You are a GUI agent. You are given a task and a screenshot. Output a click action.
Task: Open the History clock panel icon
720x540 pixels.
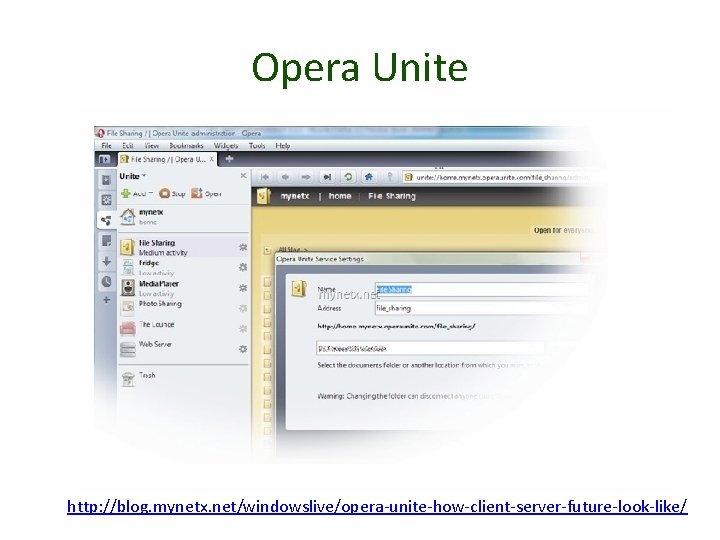[x=106, y=281]
